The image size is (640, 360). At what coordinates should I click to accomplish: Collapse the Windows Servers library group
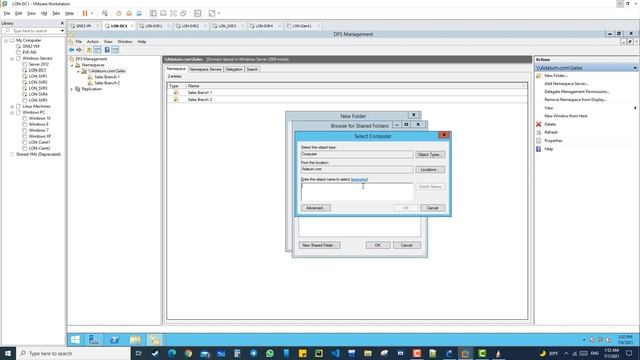12,58
